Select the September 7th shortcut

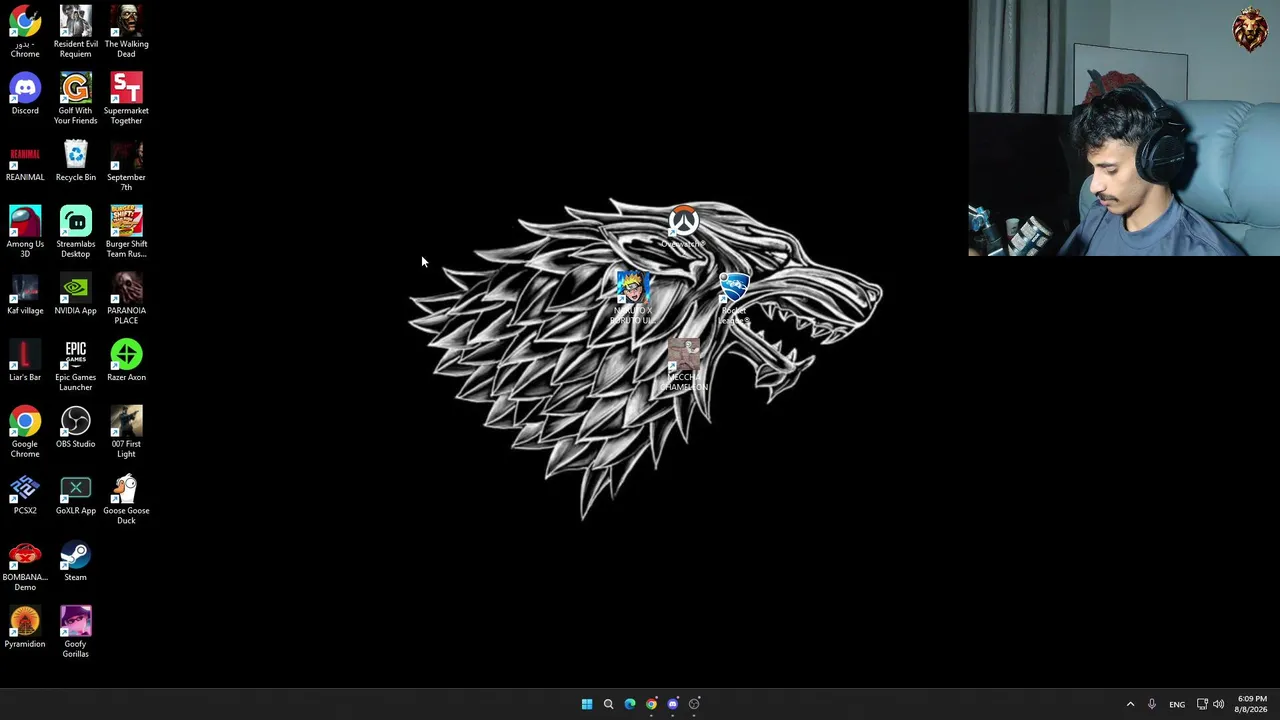coord(126,165)
